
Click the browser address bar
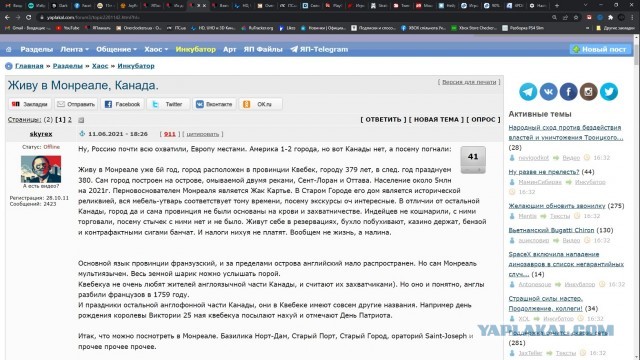(294, 18)
